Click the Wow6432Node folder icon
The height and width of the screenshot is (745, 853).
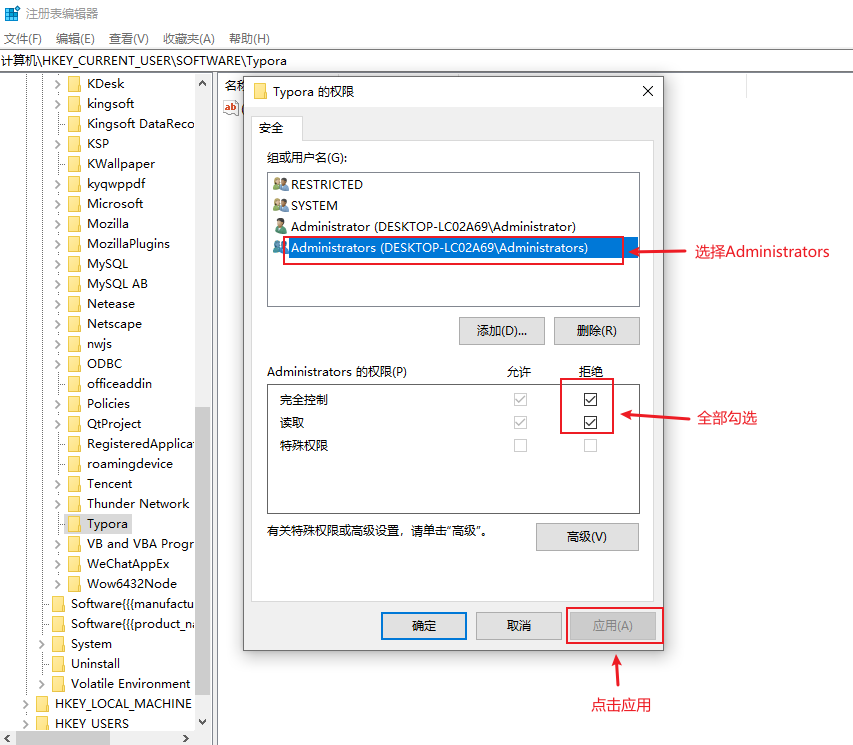click(75, 584)
